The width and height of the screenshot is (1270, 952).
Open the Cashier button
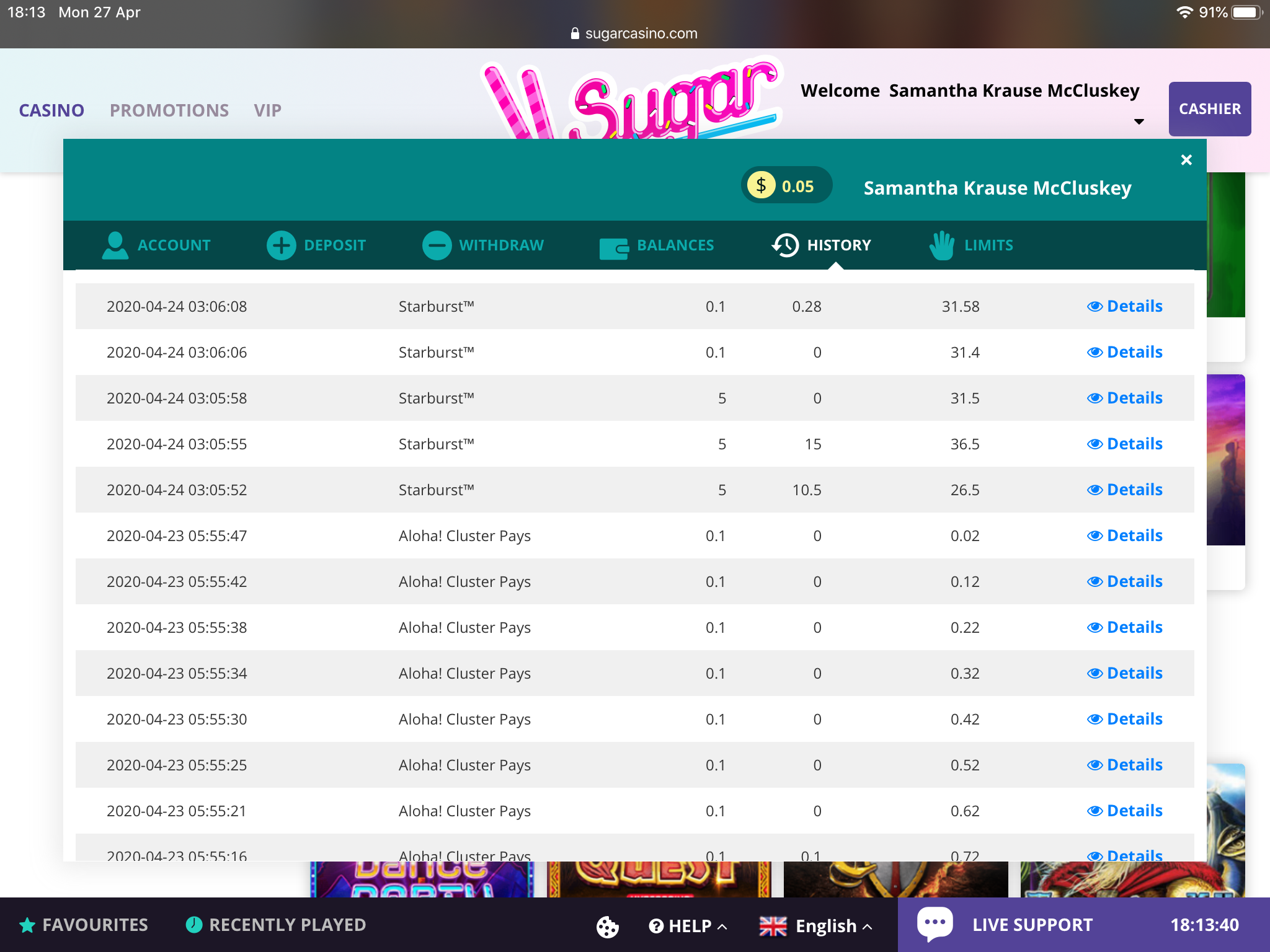coord(1209,109)
